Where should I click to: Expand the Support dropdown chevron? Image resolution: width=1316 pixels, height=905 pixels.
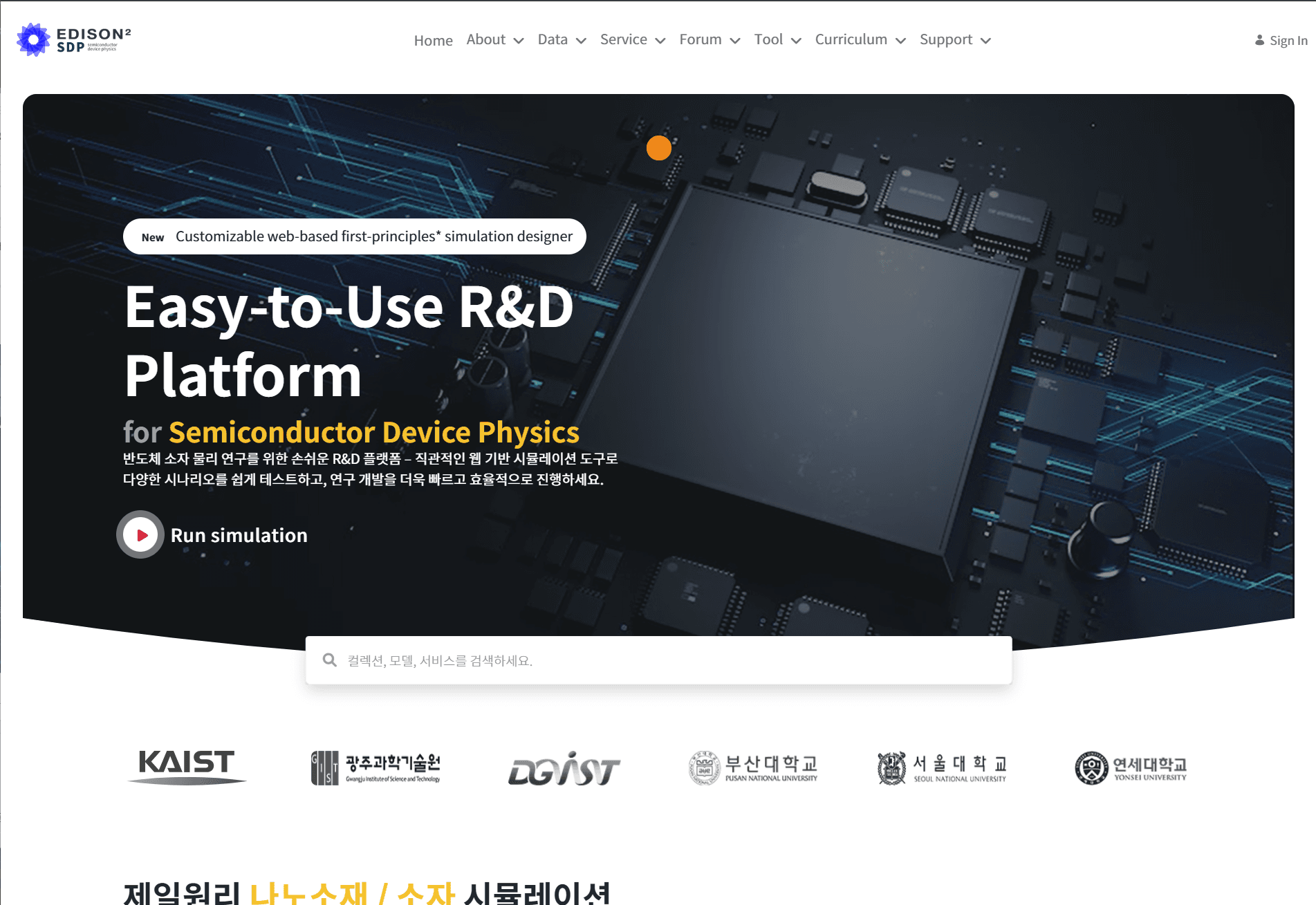point(985,41)
